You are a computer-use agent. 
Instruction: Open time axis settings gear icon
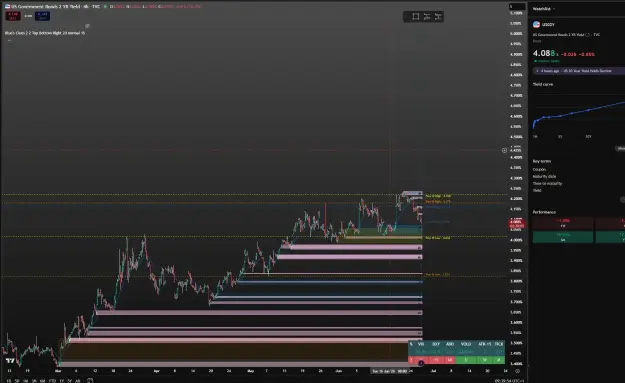[x=517, y=371]
